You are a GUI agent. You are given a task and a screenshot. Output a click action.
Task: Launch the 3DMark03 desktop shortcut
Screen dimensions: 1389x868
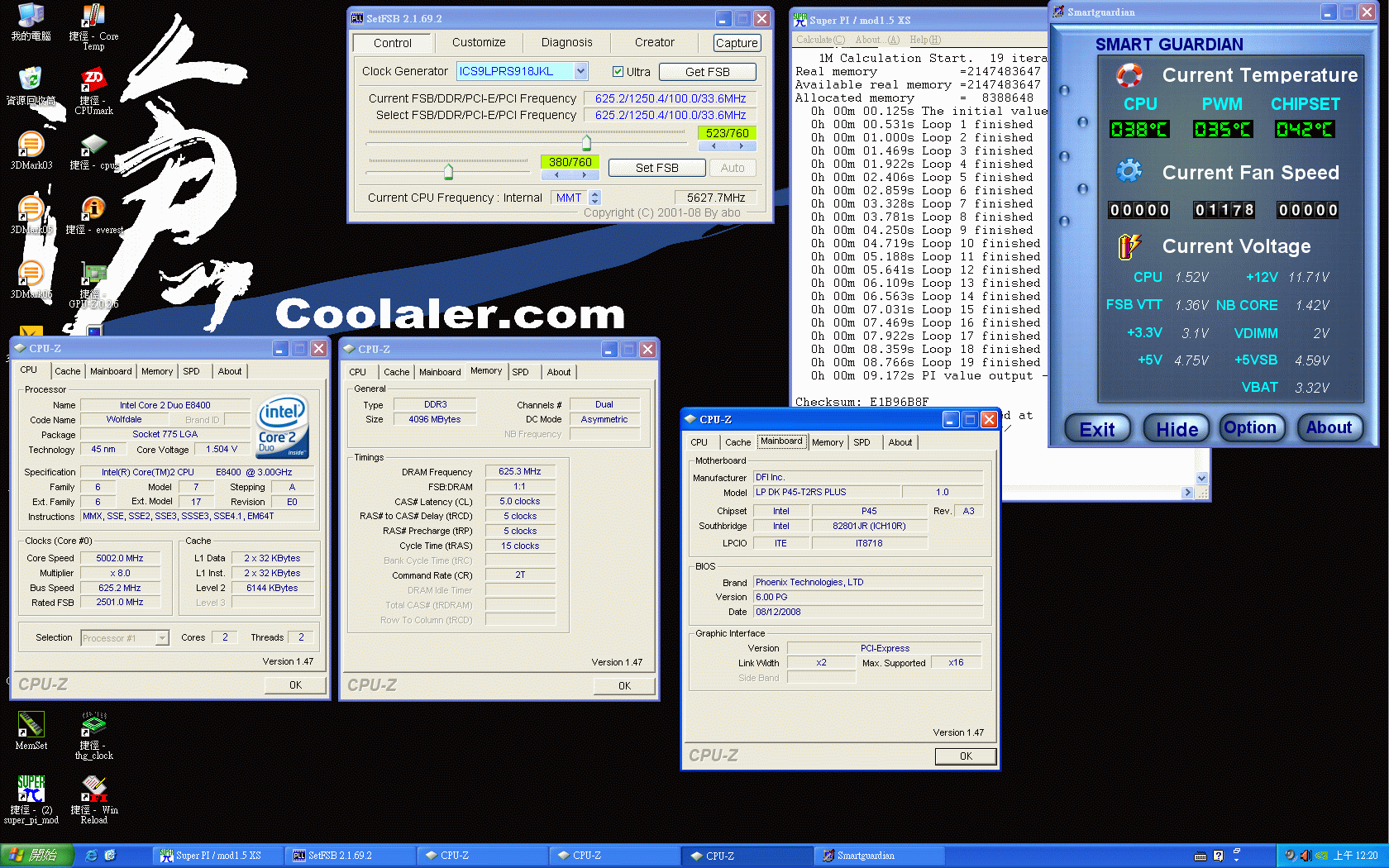[x=31, y=150]
